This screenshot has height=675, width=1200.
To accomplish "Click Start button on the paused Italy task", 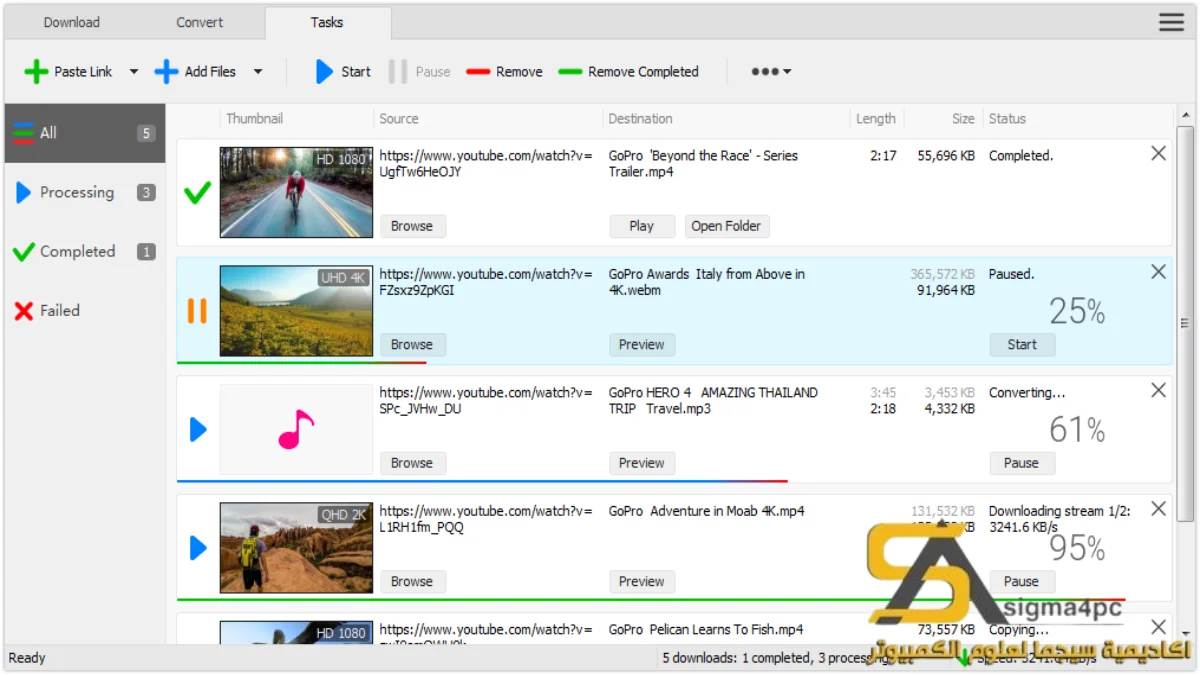I will [1022, 344].
